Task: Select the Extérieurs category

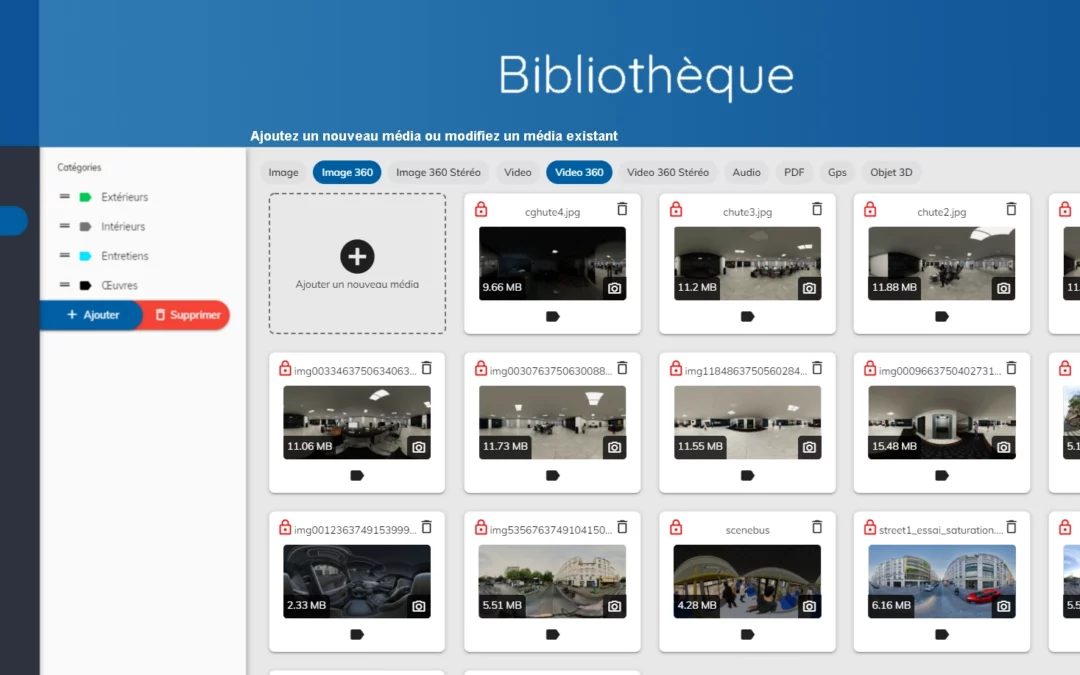Action: pyautogui.click(x=124, y=197)
